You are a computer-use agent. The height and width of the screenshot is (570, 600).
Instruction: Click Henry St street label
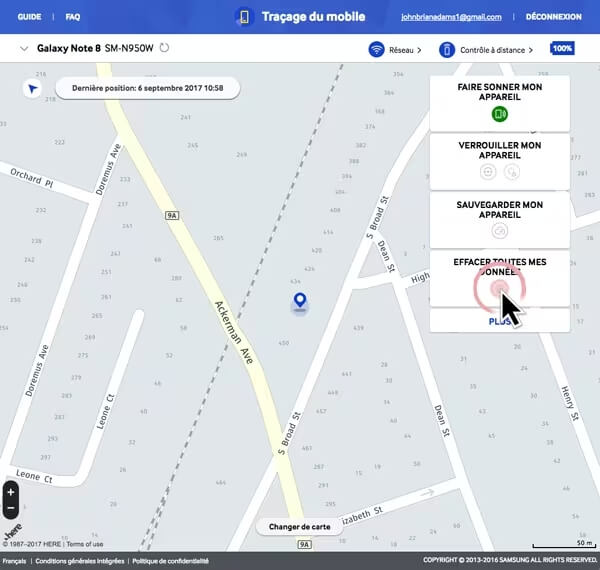[x=570, y=404]
